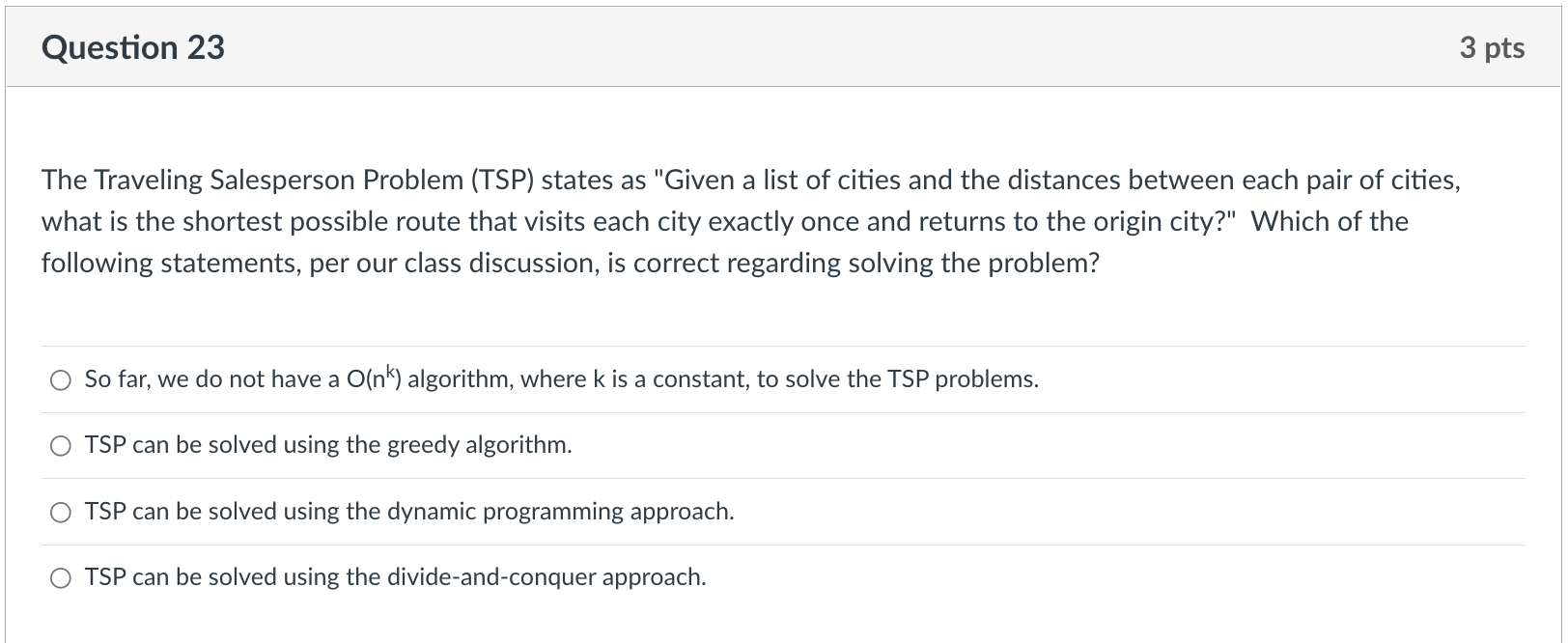
Task: Click the answer text mentioning dynamic programming
Action: [x=409, y=512]
